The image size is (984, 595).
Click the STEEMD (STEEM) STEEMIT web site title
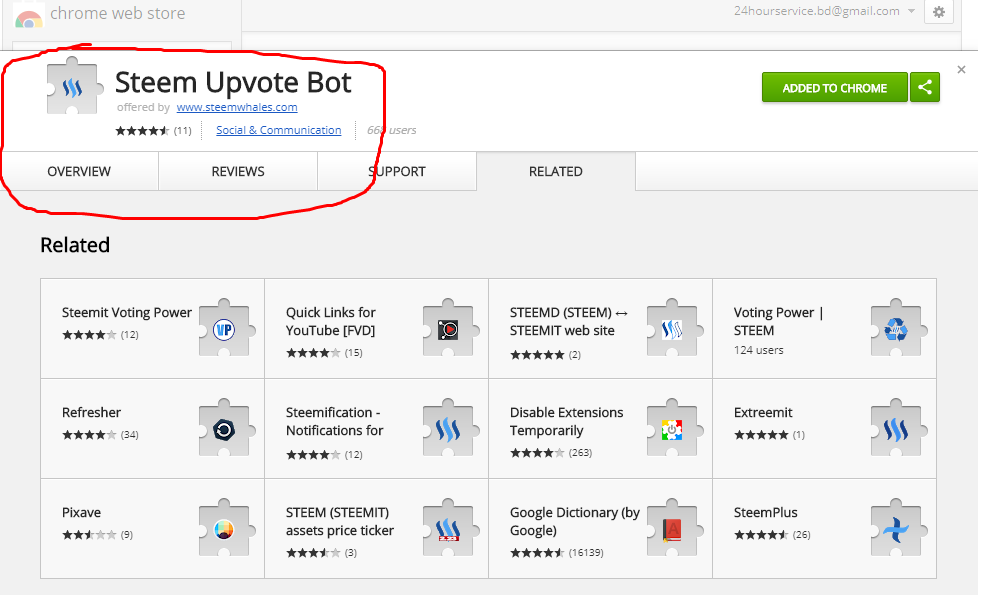coord(569,321)
